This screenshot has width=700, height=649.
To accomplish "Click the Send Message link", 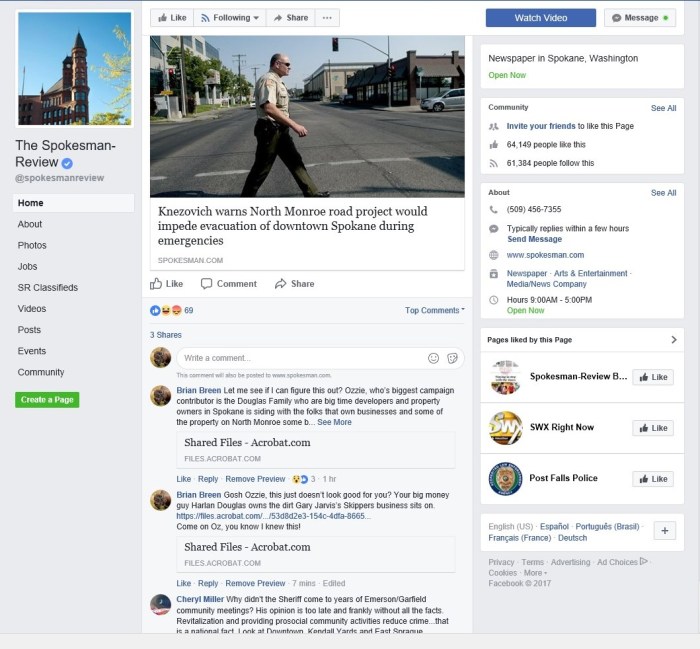I will [534, 239].
